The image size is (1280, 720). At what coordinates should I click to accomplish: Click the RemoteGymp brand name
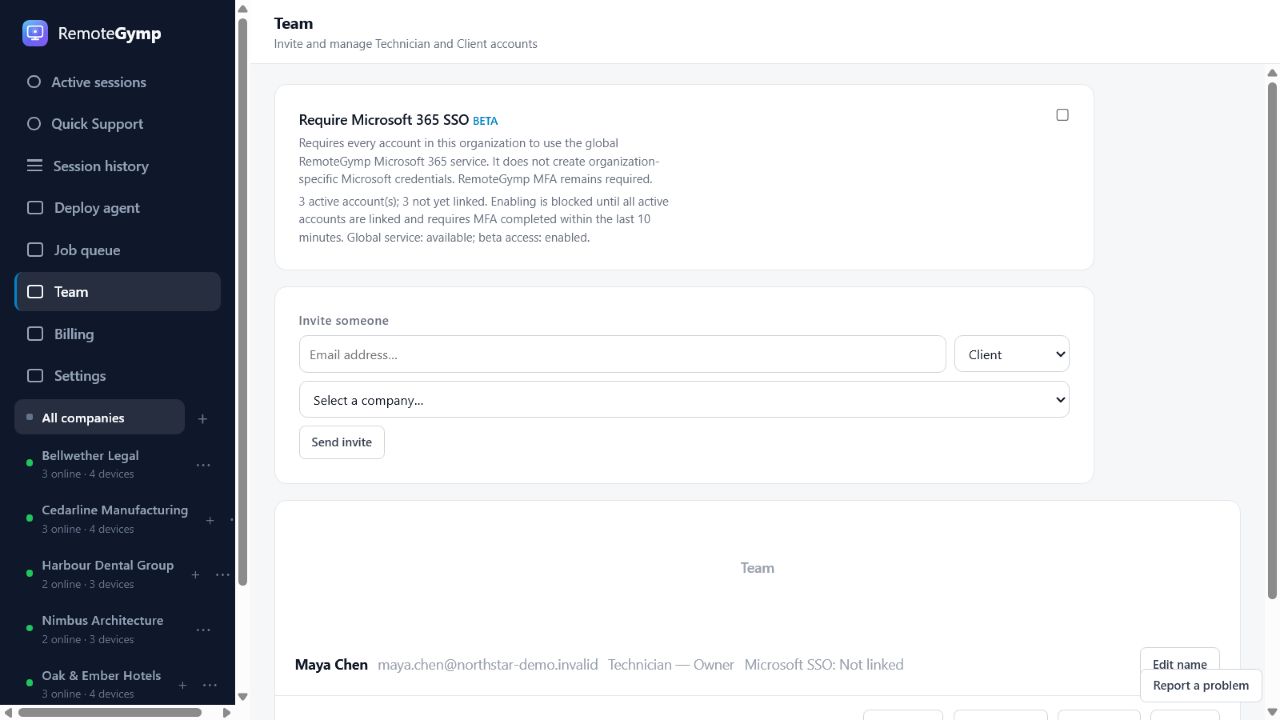pyautogui.click(x=109, y=33)
